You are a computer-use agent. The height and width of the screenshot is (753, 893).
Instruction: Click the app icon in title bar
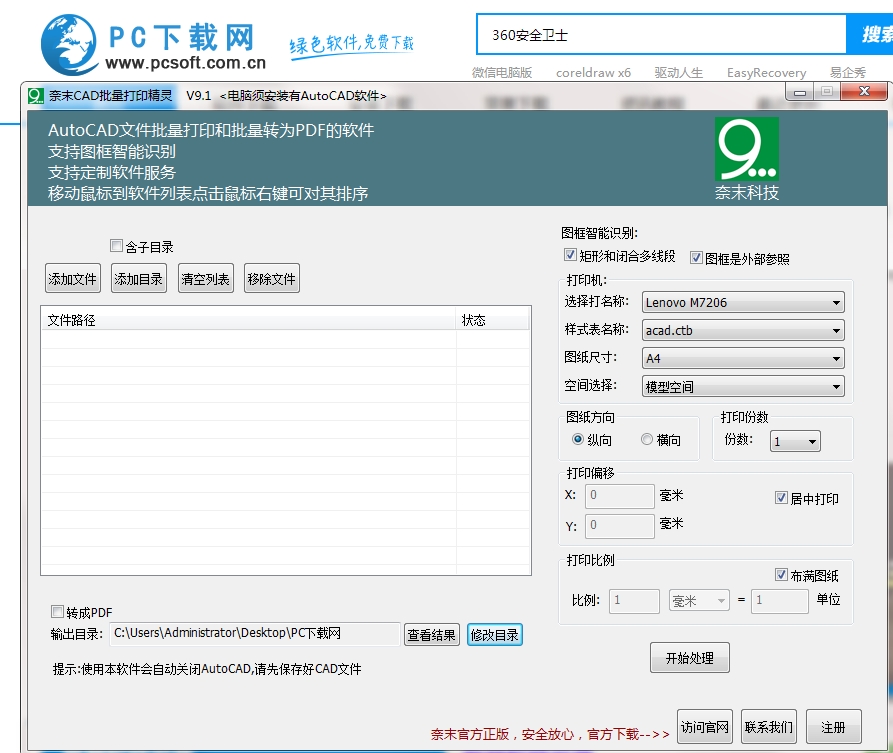tap(36, 96)
